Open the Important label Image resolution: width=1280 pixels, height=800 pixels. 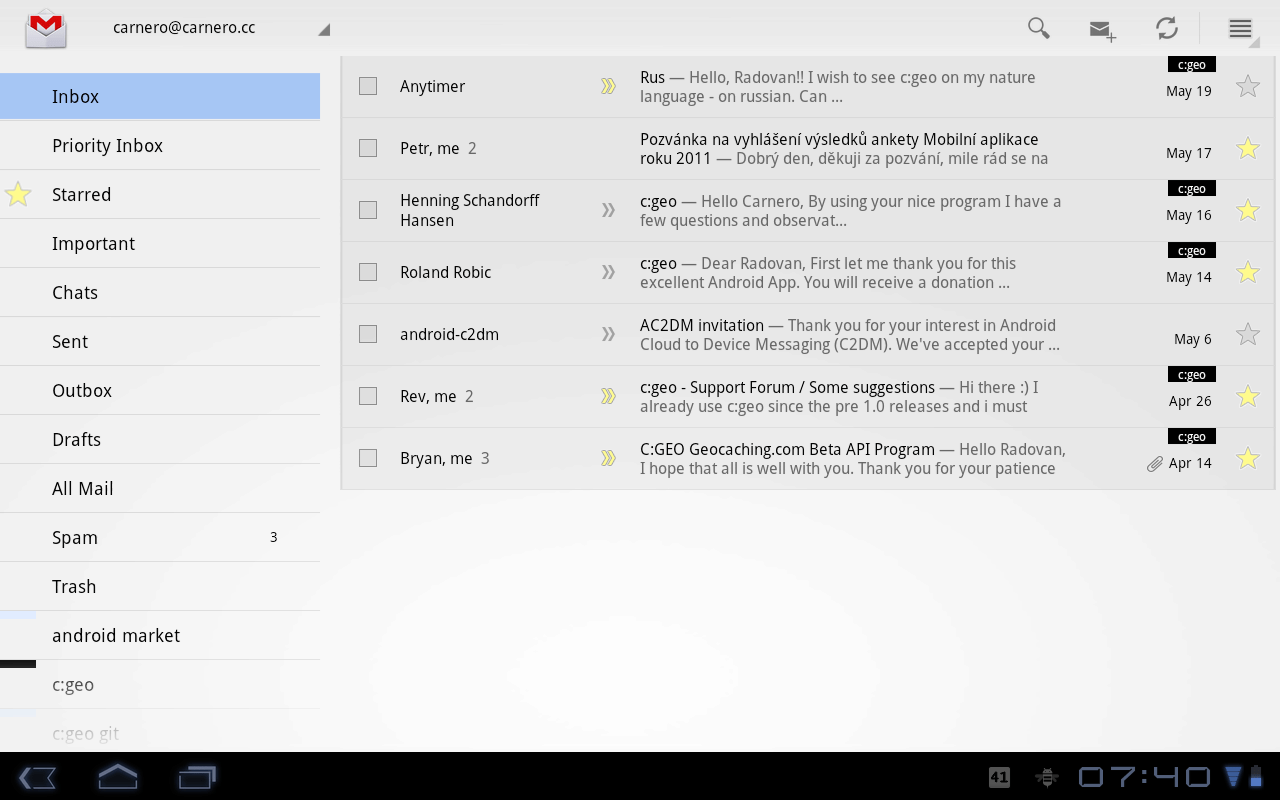coord(160,244)
